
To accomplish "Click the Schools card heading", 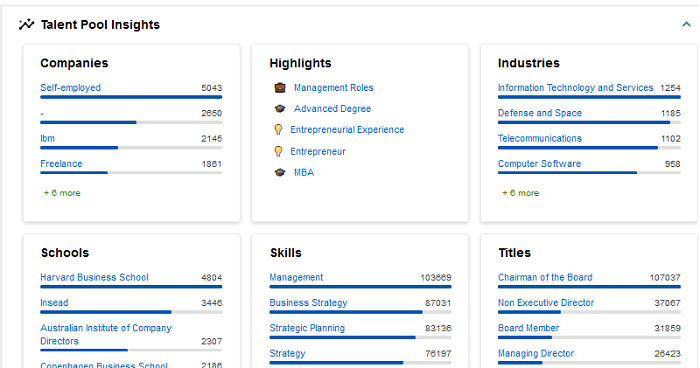I will (65, 253).
